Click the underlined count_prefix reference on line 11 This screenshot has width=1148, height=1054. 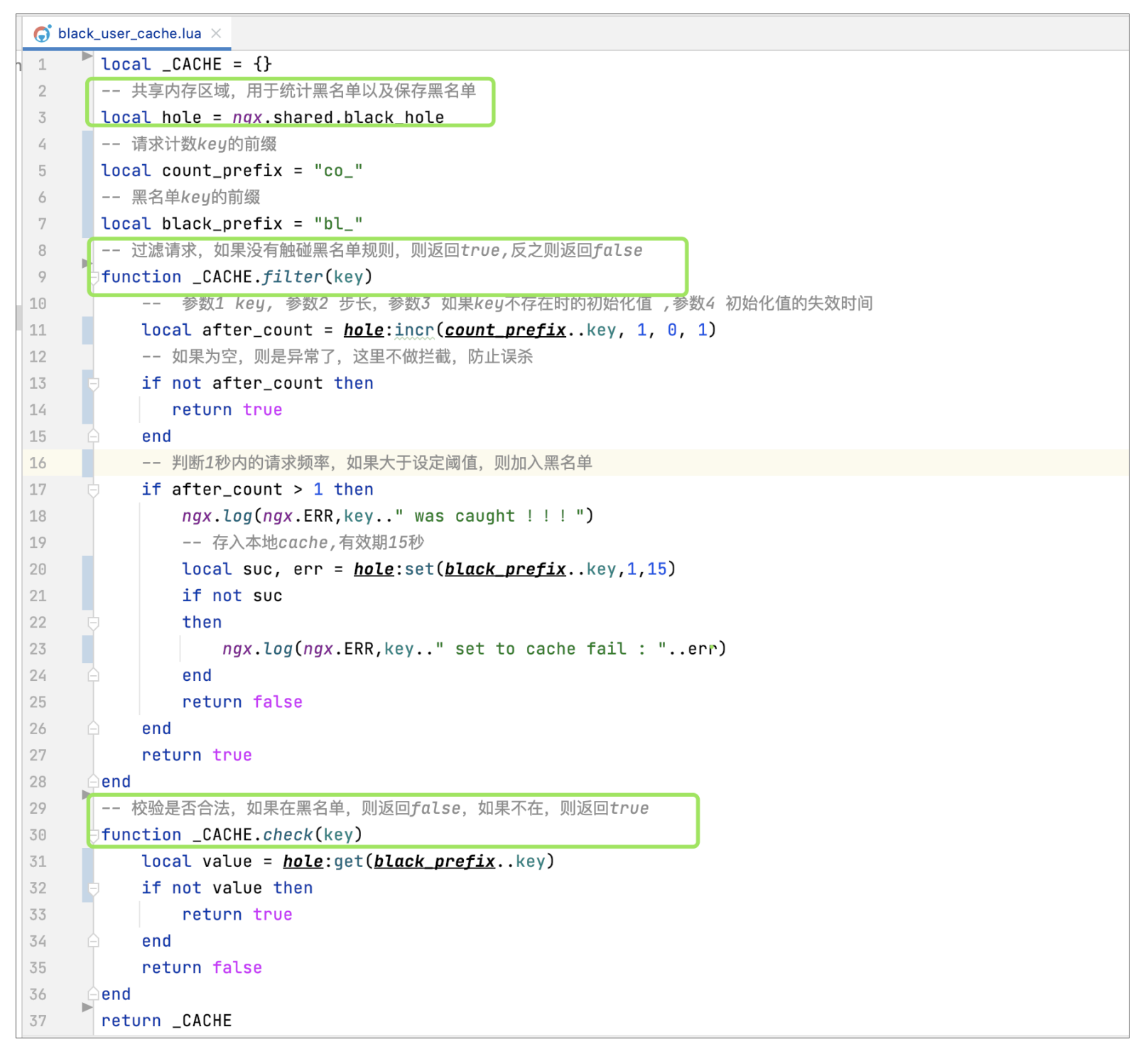[505, 330]
